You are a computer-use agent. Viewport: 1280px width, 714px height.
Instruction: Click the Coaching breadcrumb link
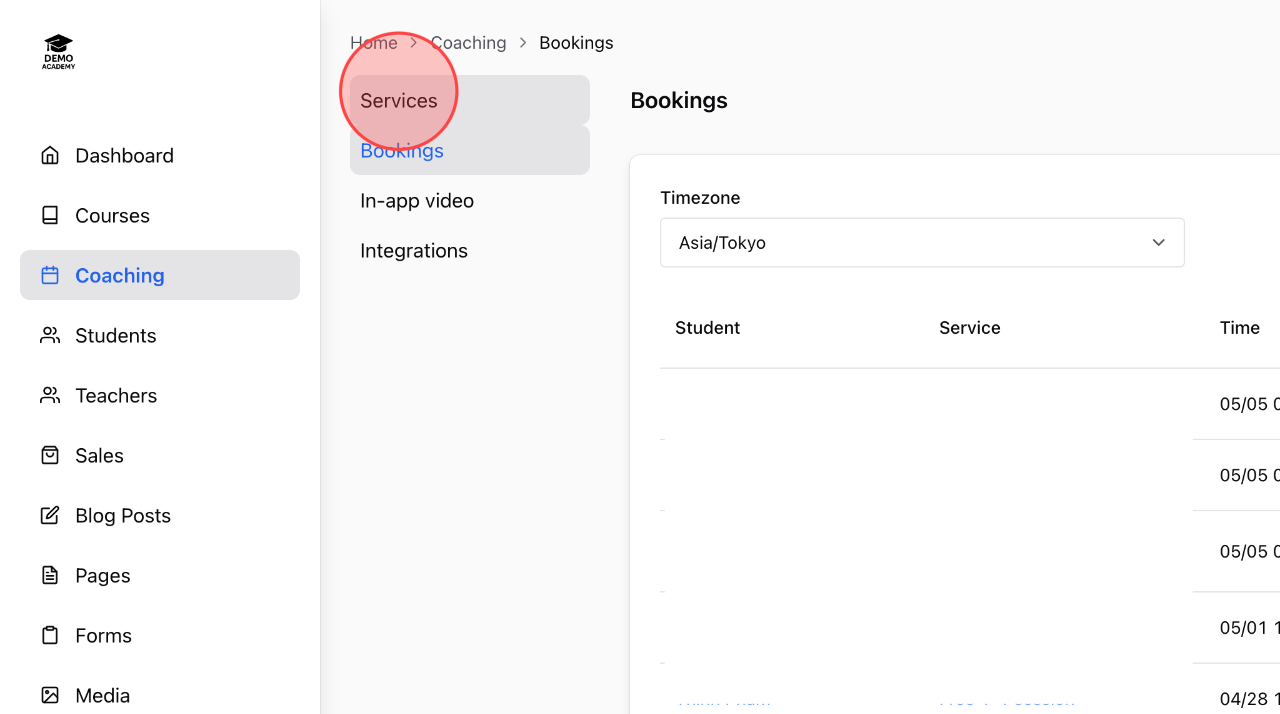click(x=468, y=43)
